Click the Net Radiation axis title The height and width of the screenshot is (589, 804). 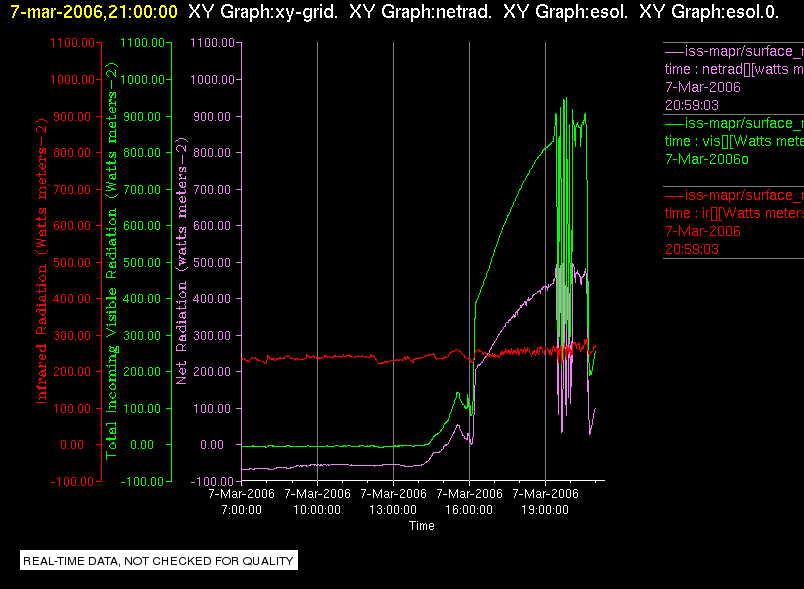[x=182, y=261]
